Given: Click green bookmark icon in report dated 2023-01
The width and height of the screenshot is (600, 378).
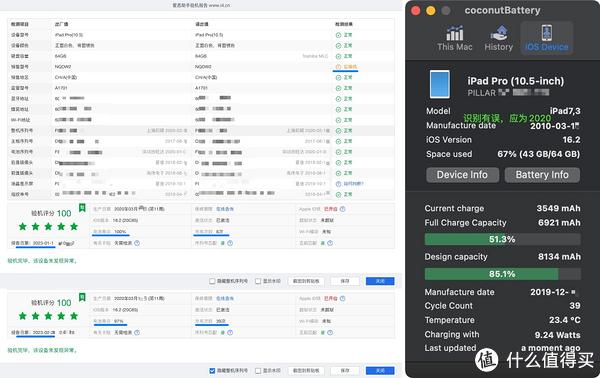Looking at the screenshot, I should (82, 208).
